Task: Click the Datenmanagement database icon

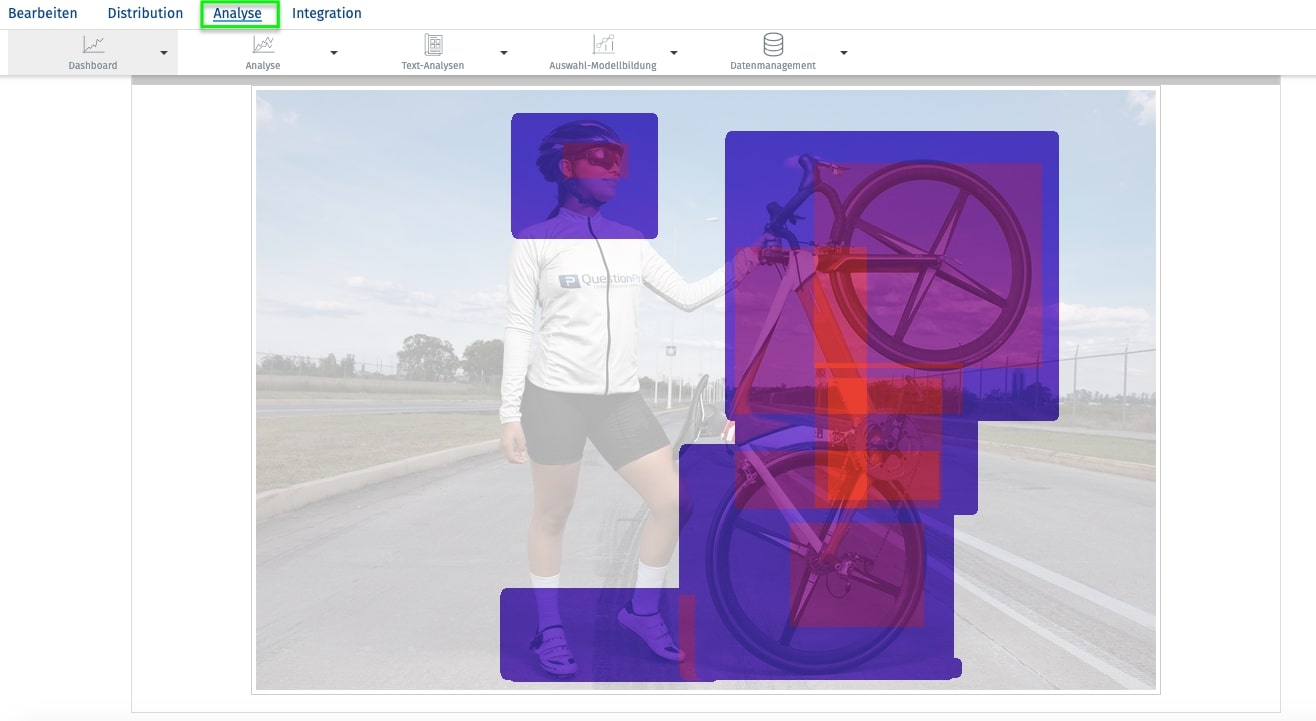Action: [773, 45]
